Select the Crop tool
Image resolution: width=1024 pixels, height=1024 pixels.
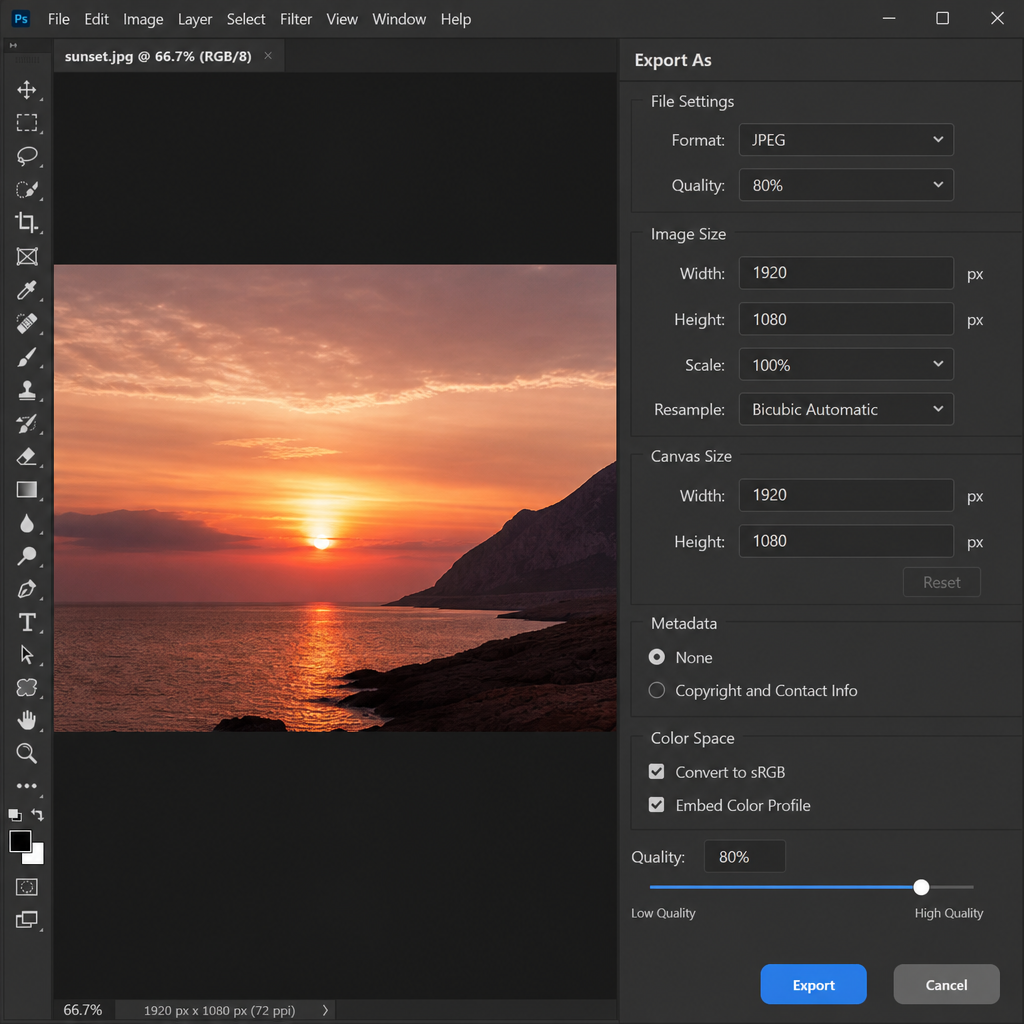pyautogui.click(x=26, y=223)
